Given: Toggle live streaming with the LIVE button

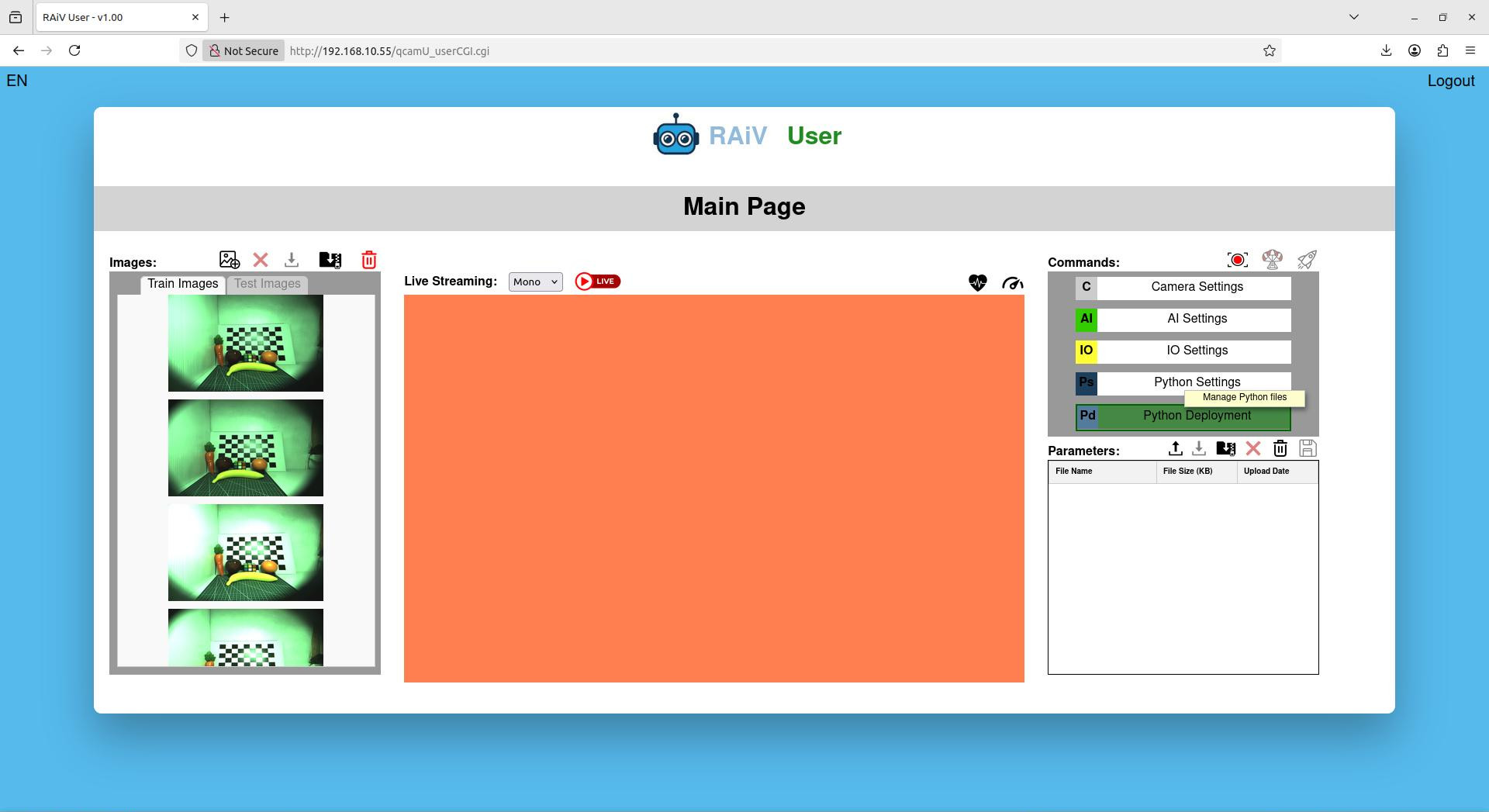Looking at the screenshot, I should point(597,281).
